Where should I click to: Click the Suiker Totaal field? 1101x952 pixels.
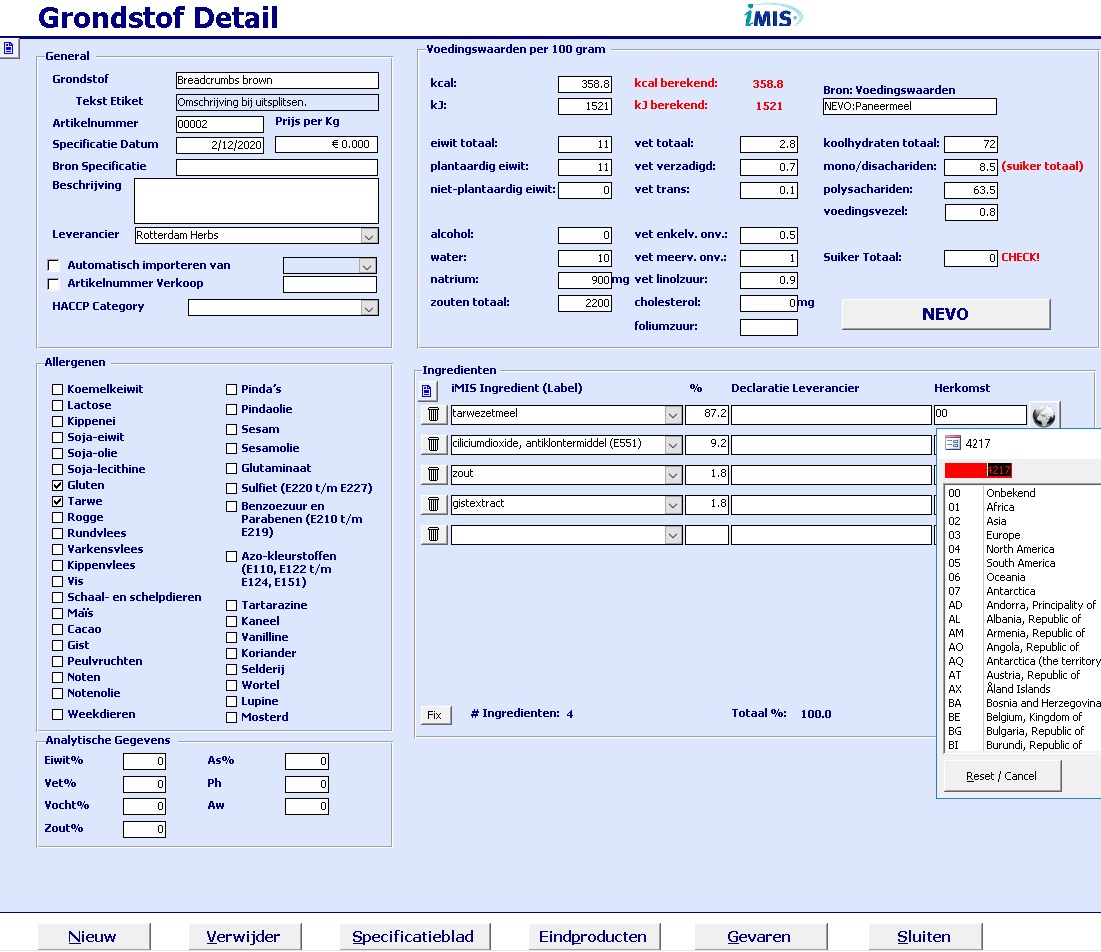[971, 258]
